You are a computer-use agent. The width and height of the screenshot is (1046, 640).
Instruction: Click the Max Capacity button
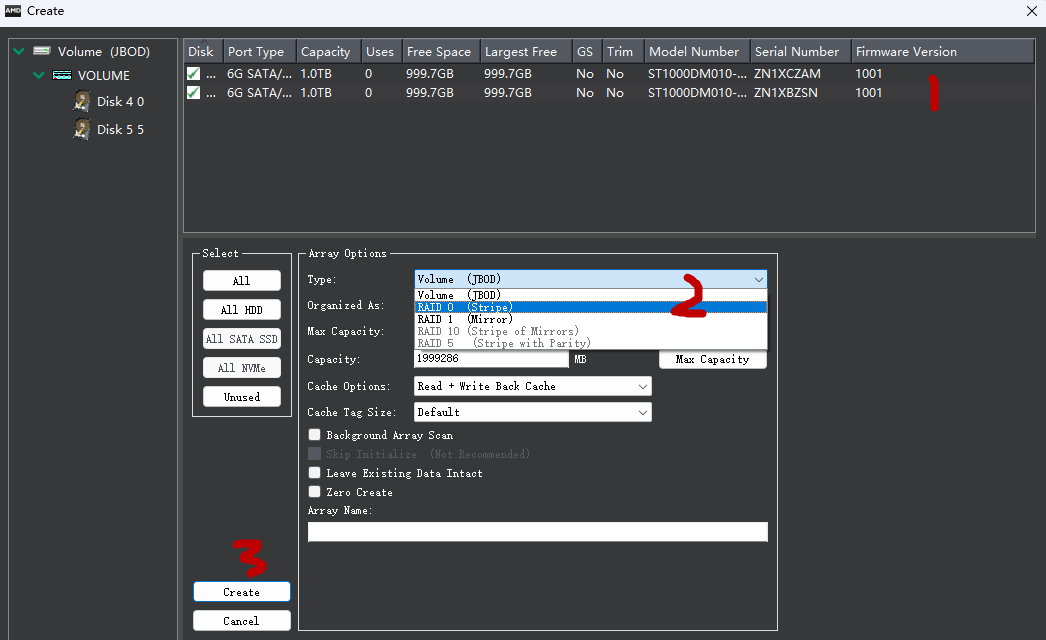[712, 359]
